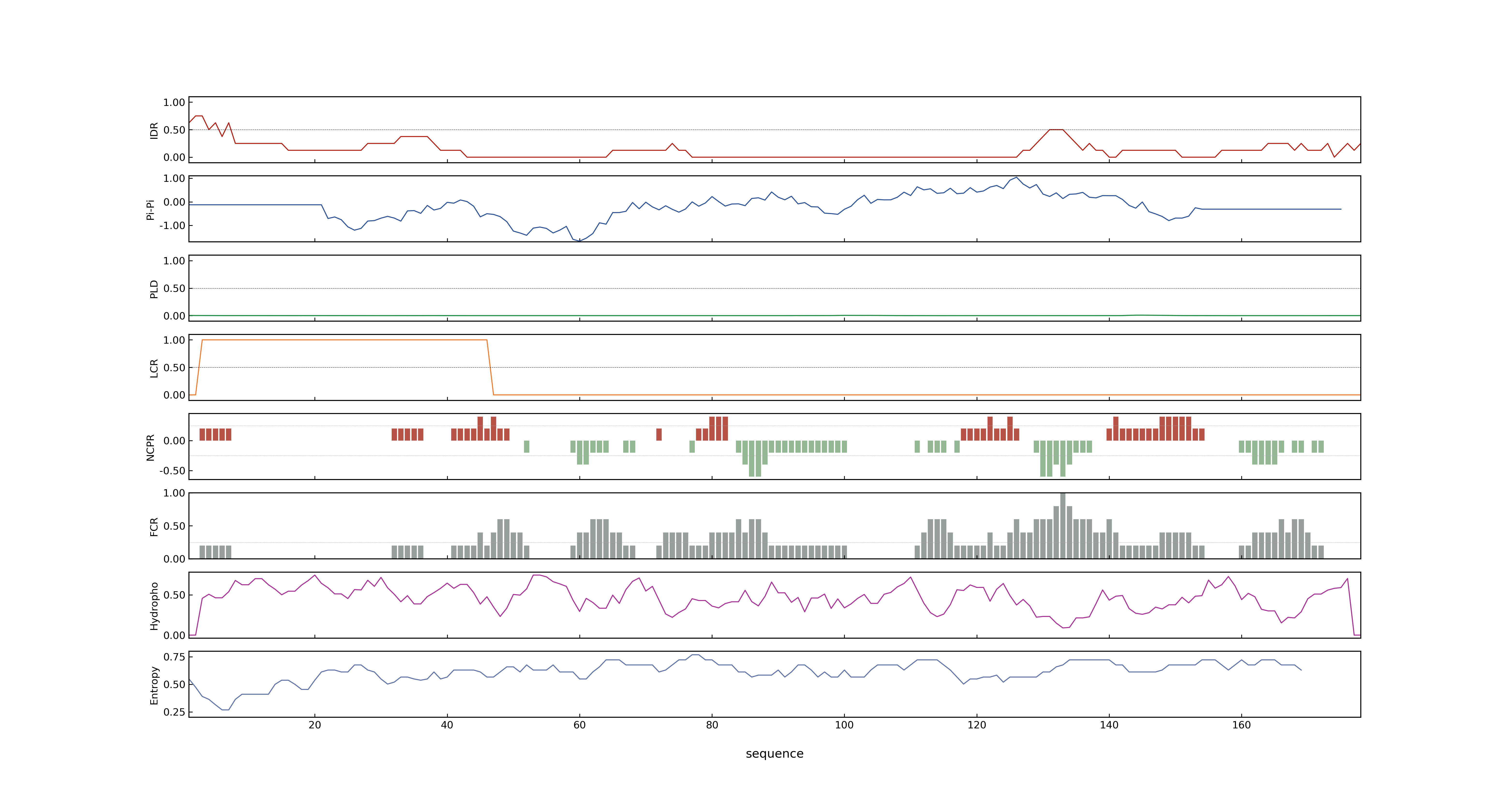Click the IDR peak near position 133
Viewport: 1512px width, 806px height.
[x=1056, y=130]
